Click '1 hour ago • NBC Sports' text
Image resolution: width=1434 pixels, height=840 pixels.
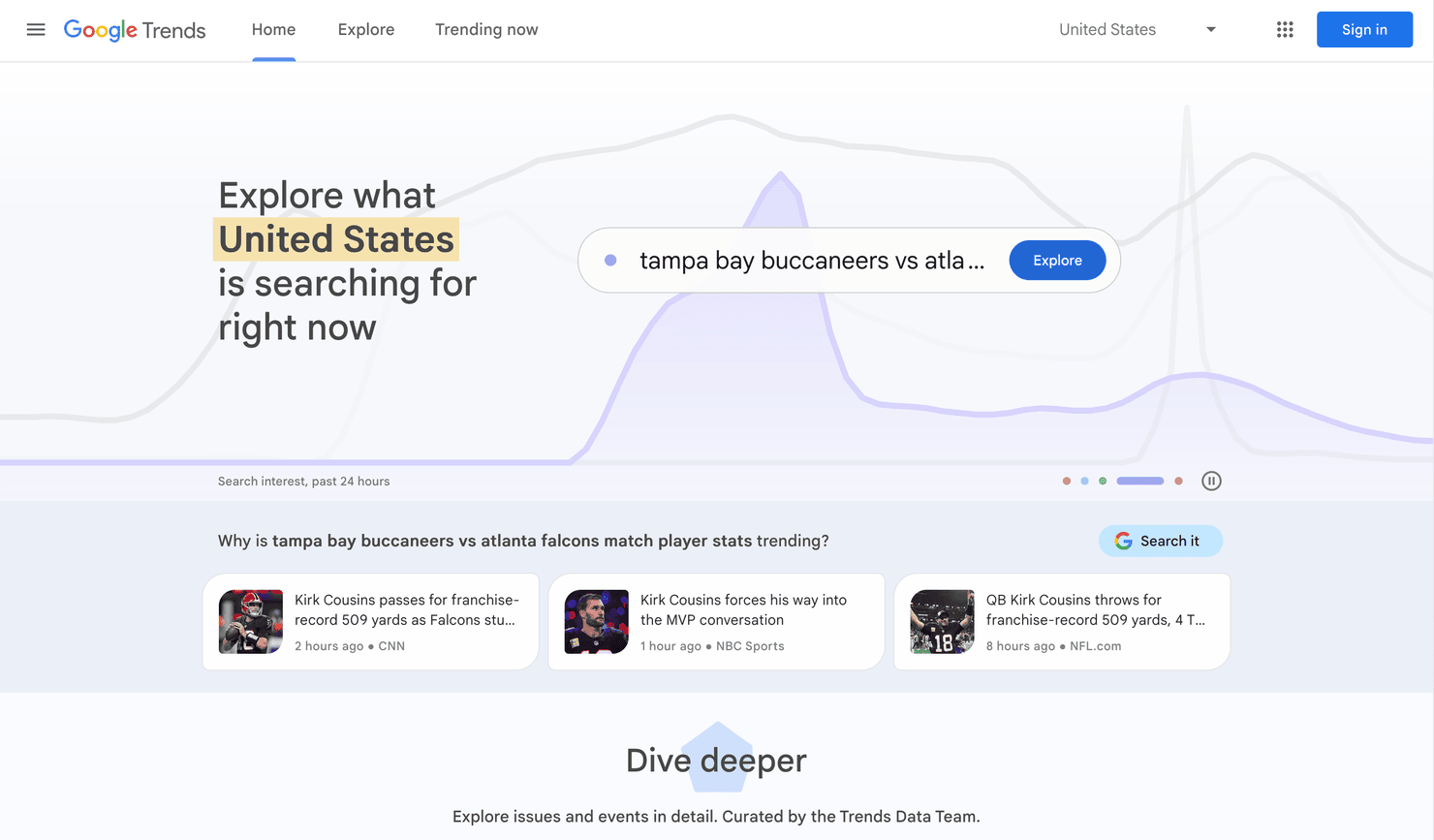712,646
